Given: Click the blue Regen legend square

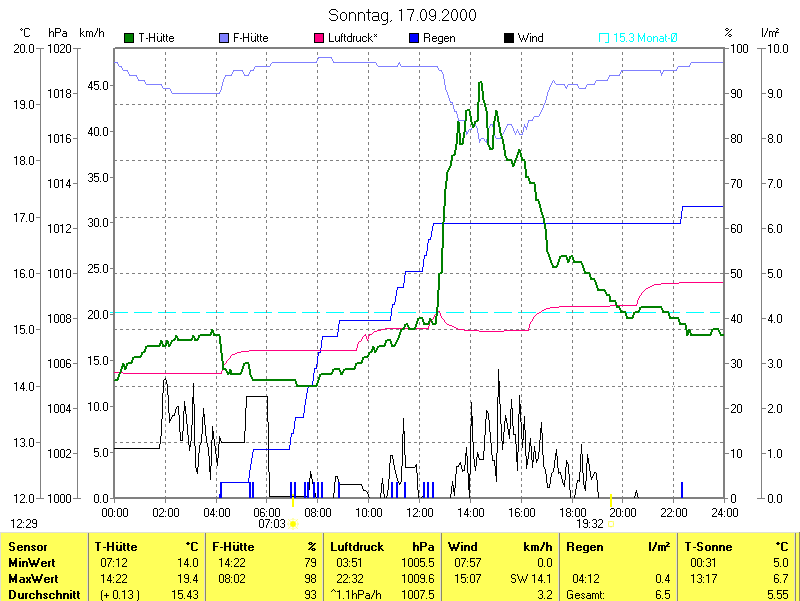Looking at the screenshot, I should pyautogui.click(x=414, y=38).
